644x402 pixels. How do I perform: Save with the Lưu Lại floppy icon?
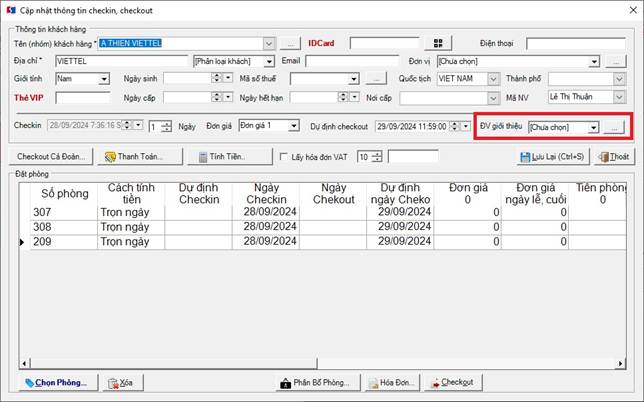pos(553,156)
